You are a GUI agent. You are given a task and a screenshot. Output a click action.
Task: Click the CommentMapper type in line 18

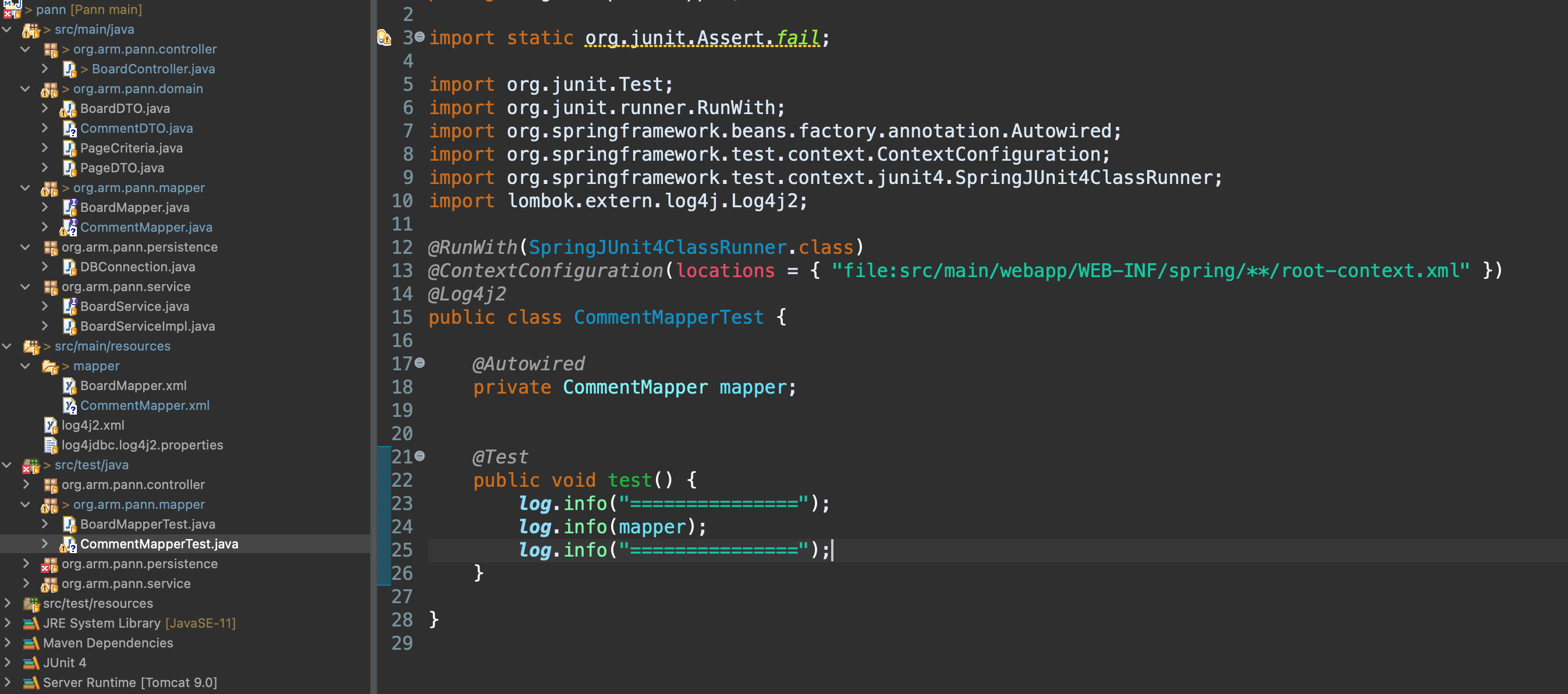click(635, 387)
